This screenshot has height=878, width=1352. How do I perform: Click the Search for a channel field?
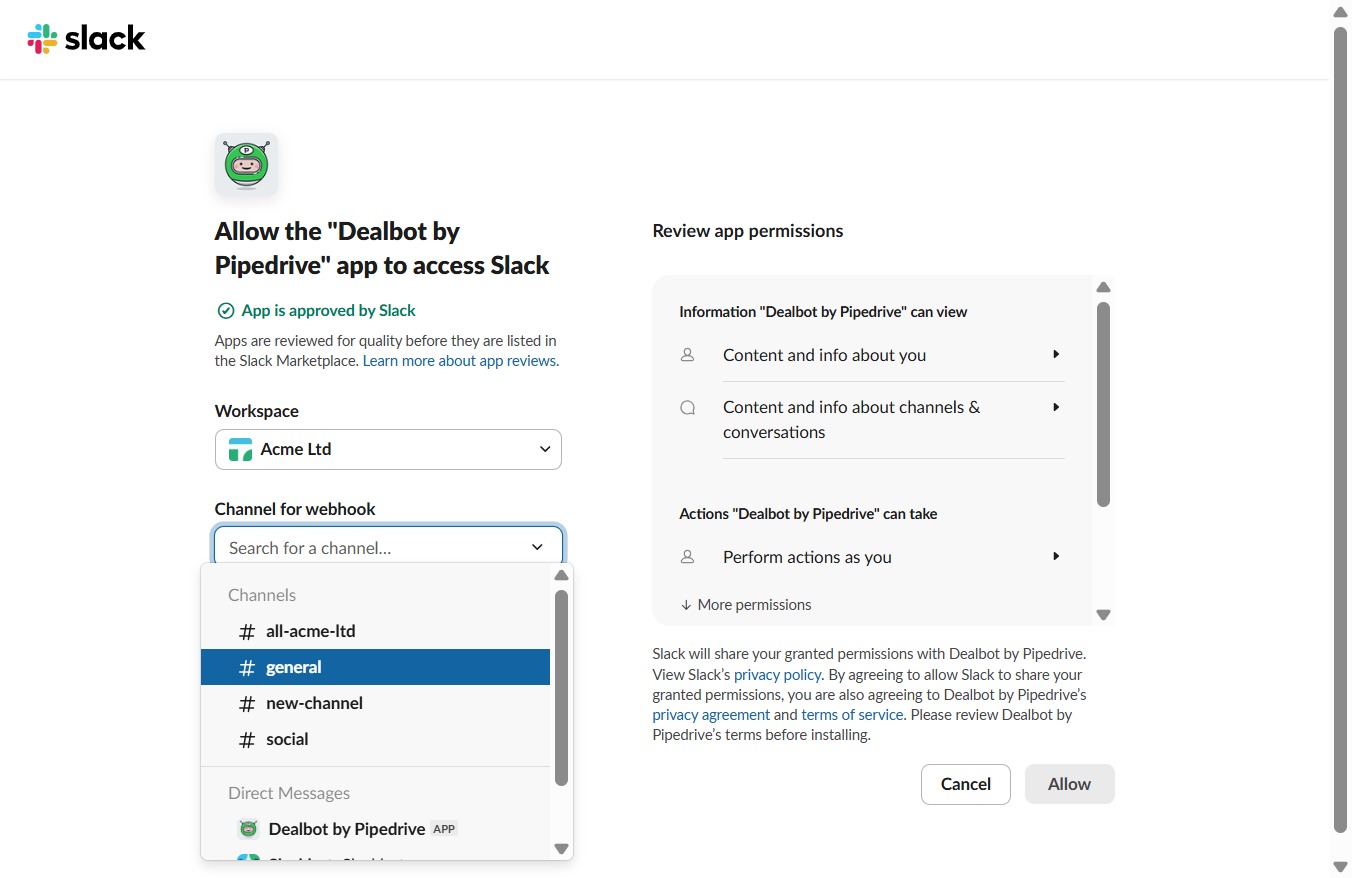point(388,547)
